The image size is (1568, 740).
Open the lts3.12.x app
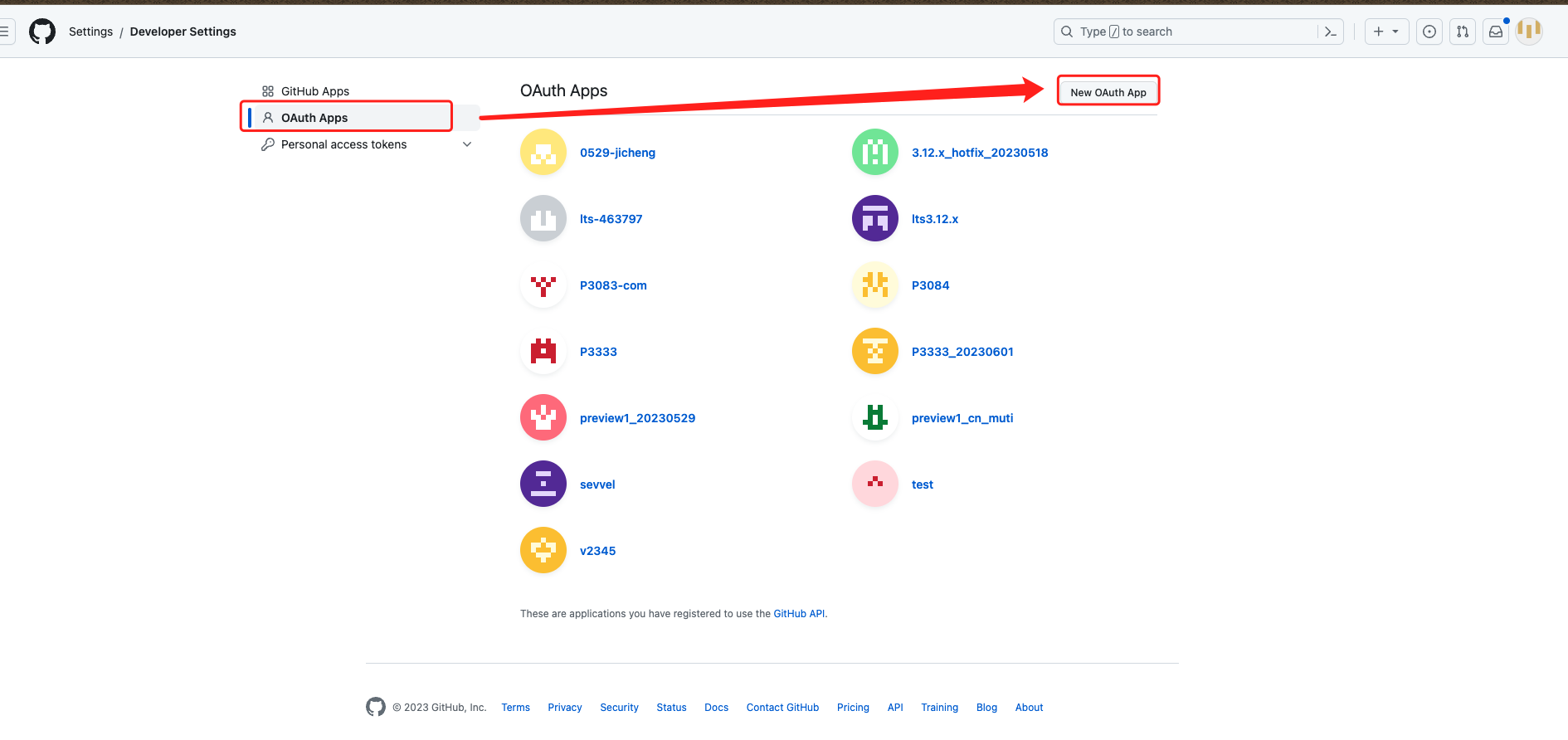[x=935, y=219]
